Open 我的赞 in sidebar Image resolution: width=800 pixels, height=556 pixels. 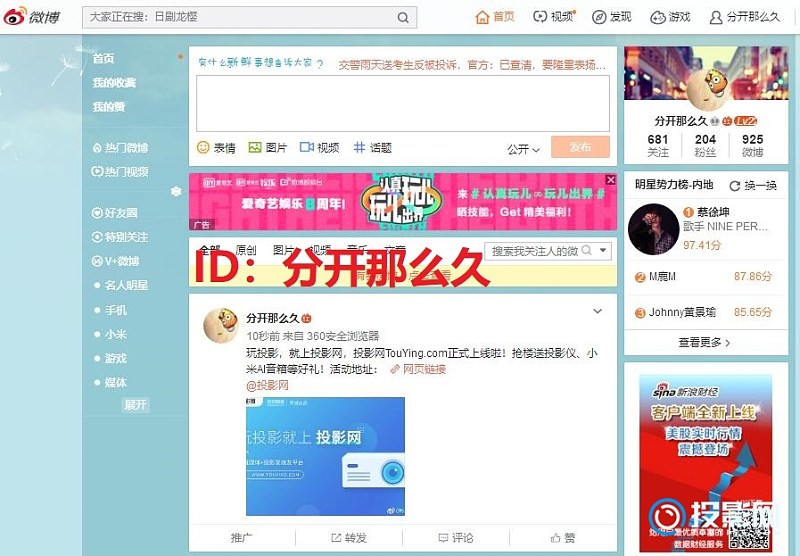108,107
